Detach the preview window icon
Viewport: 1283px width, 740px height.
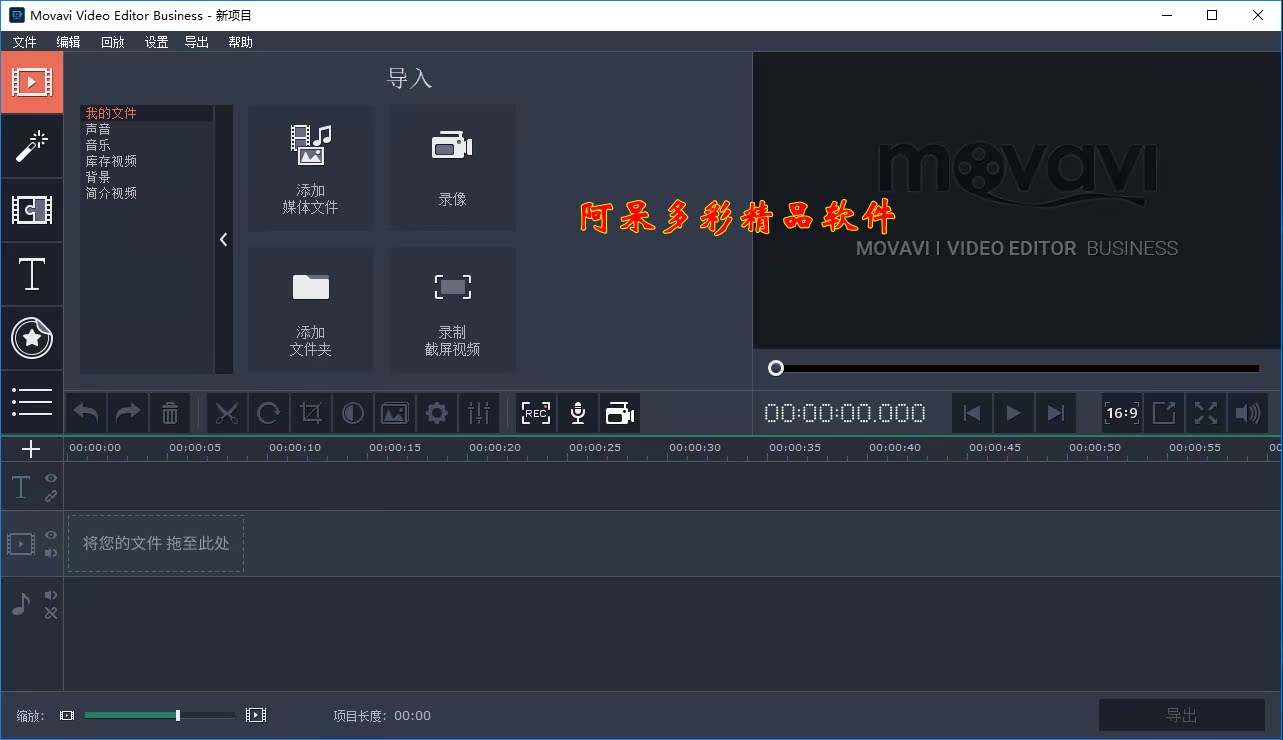pos(1164,413)
